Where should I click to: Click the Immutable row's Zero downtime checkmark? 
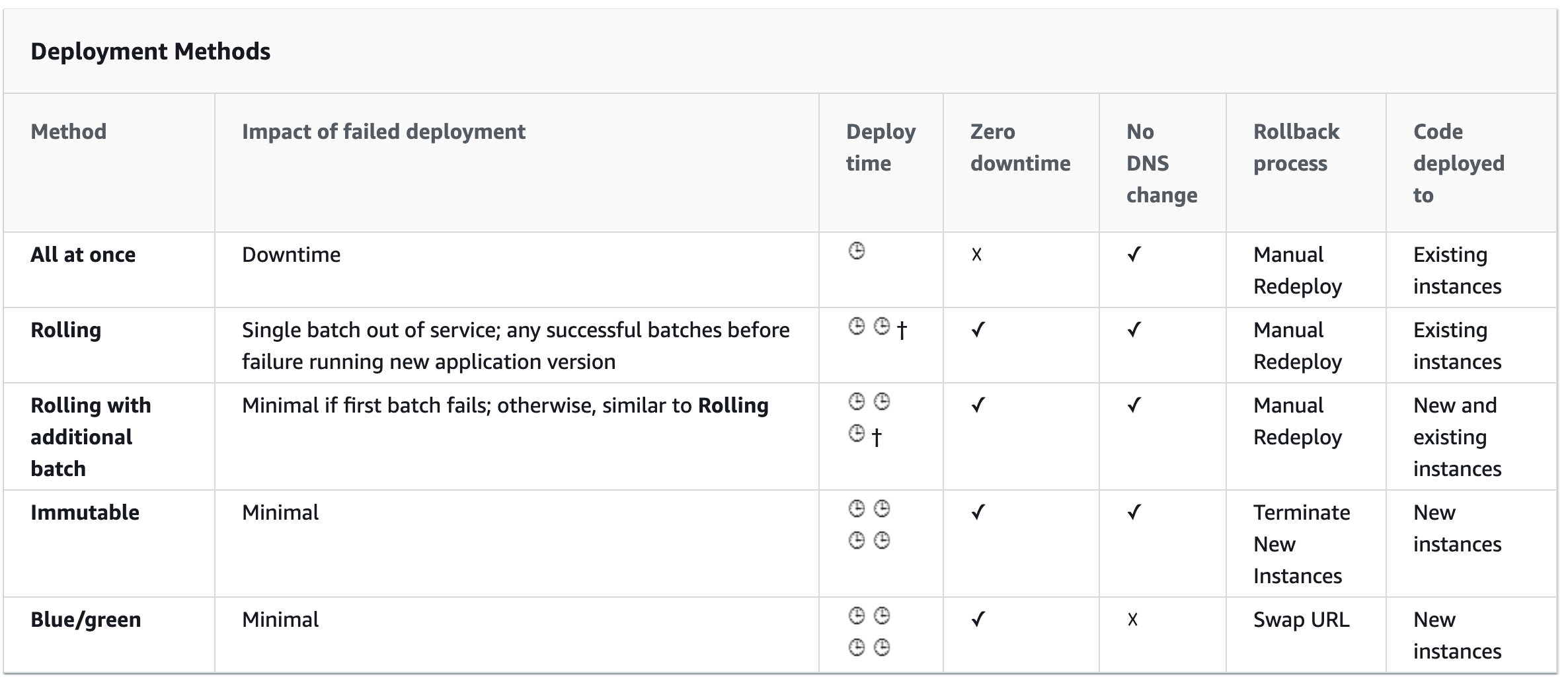click(978, 512)
